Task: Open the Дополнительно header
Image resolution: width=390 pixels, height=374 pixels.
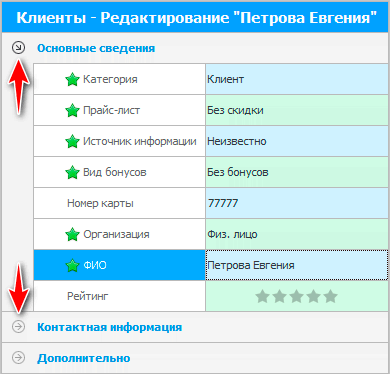Action: (84, 358)
